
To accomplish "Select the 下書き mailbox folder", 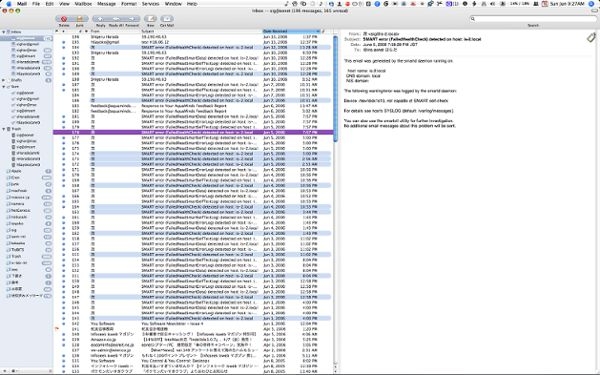I will pyautogui.click(x=17, y=276).
